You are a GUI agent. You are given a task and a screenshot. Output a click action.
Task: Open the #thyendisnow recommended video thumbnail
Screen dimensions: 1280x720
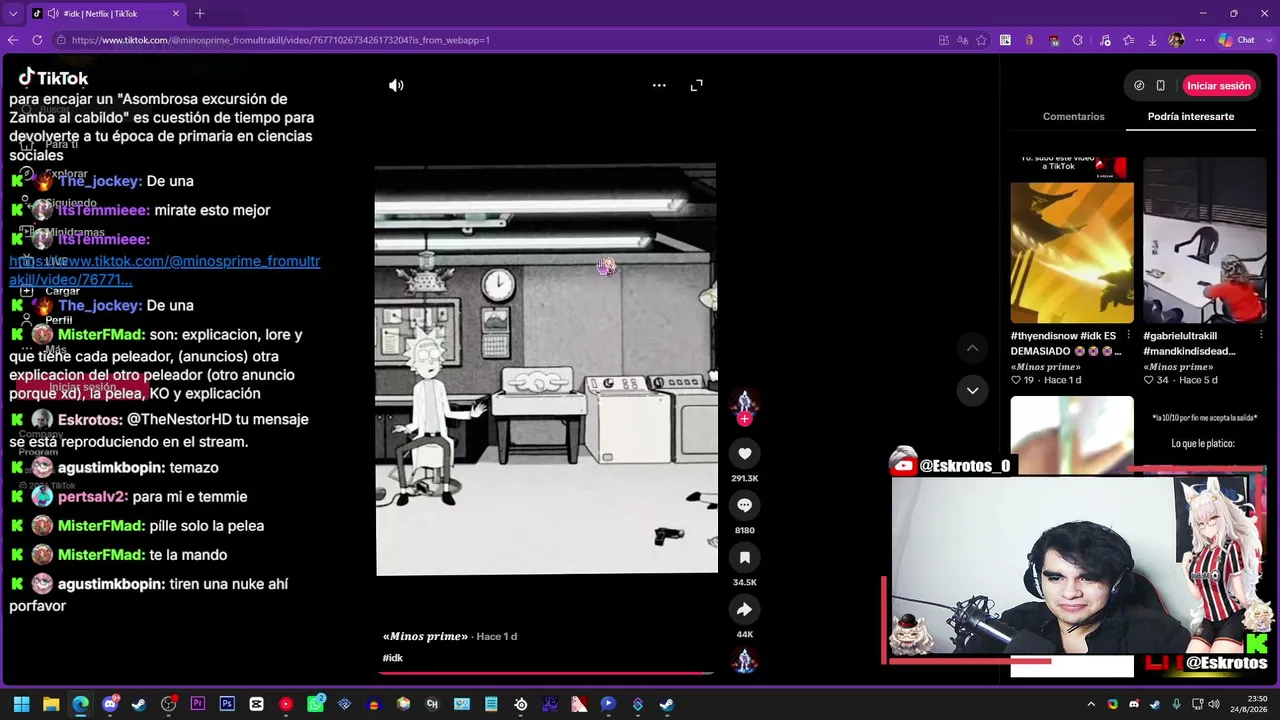click(x=1072, y=240)
